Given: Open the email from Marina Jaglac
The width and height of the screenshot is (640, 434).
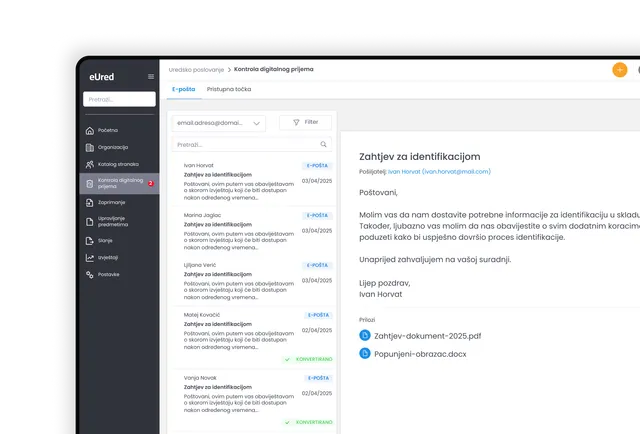Looking at the screenshot, I should point(254,231).
